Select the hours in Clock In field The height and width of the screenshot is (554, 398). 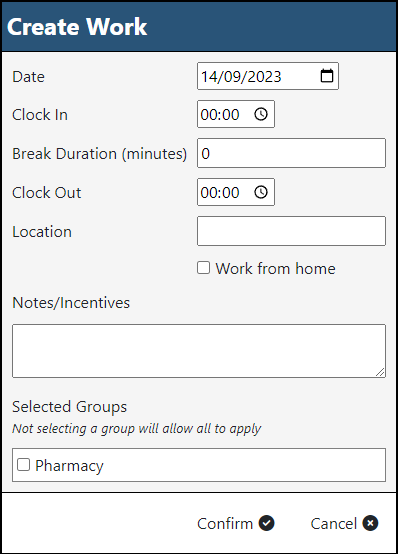click(209, 114)
